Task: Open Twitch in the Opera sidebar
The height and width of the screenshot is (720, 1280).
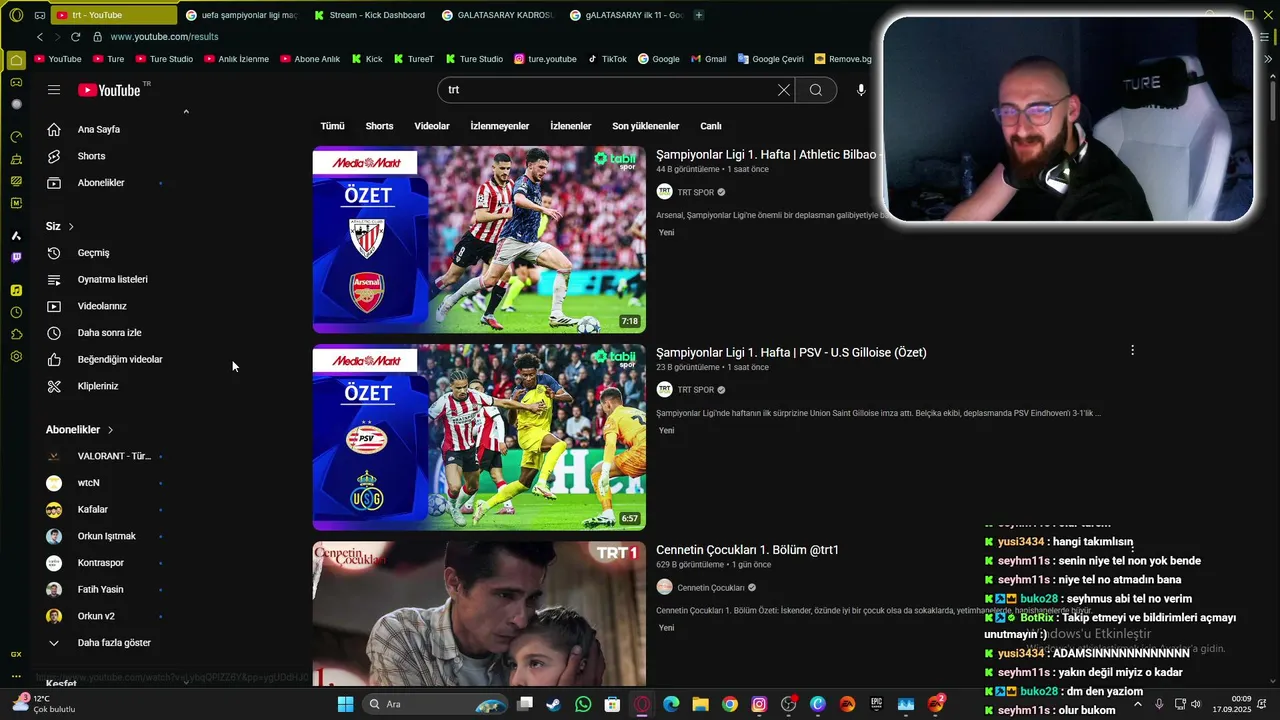Action: (x=16, y=257)
